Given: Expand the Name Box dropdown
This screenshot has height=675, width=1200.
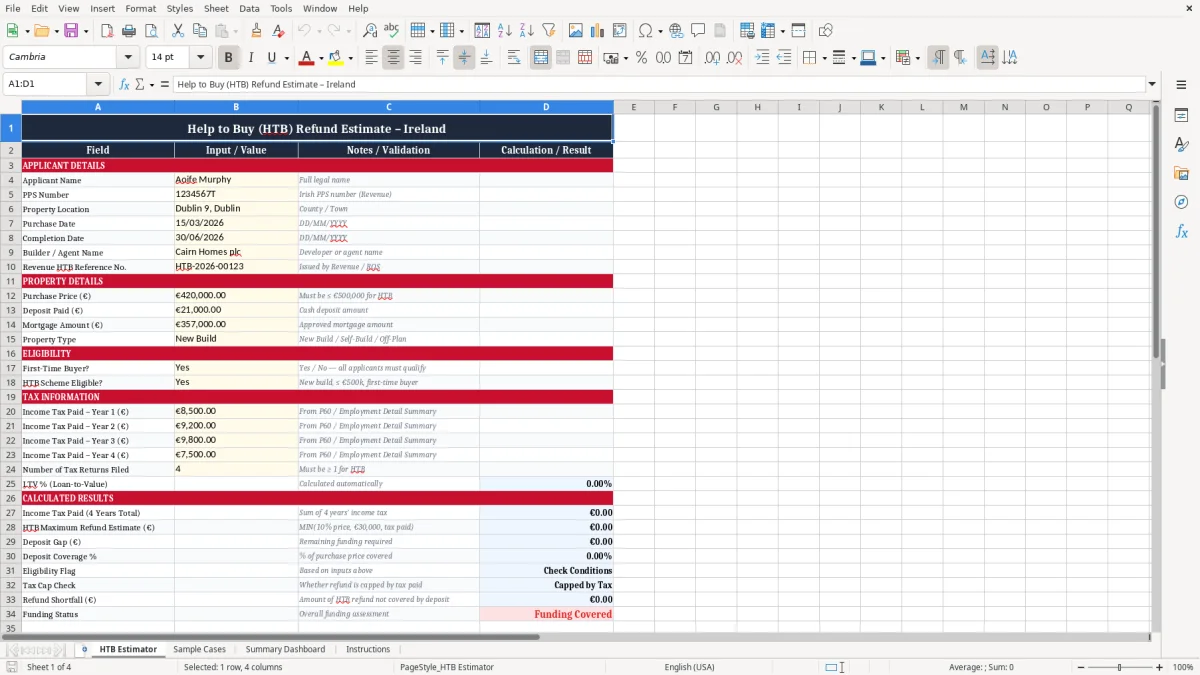Looking at the screenshot, I should [x=98, y=84].
